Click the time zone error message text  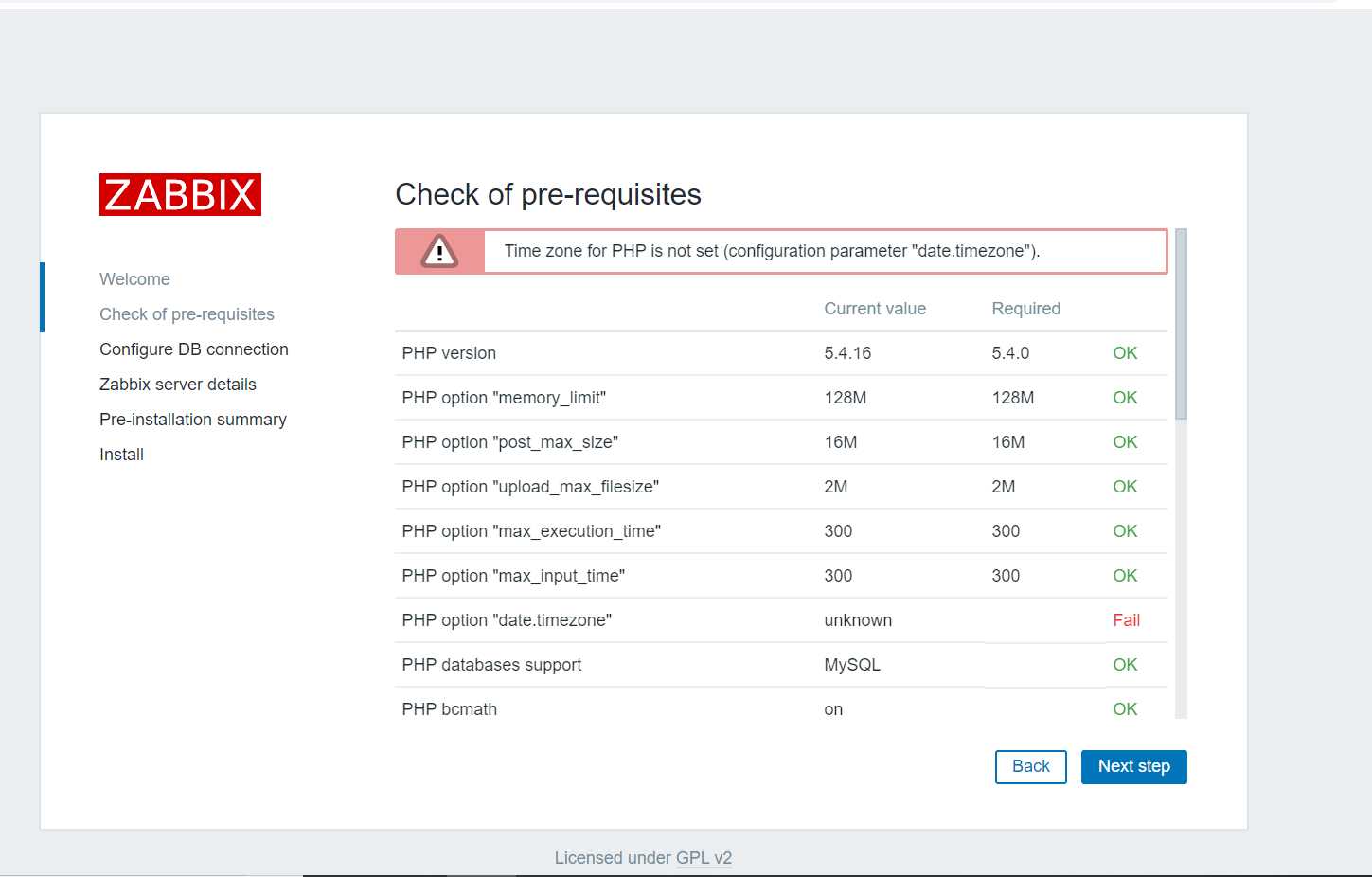click(x=772, y=251)
